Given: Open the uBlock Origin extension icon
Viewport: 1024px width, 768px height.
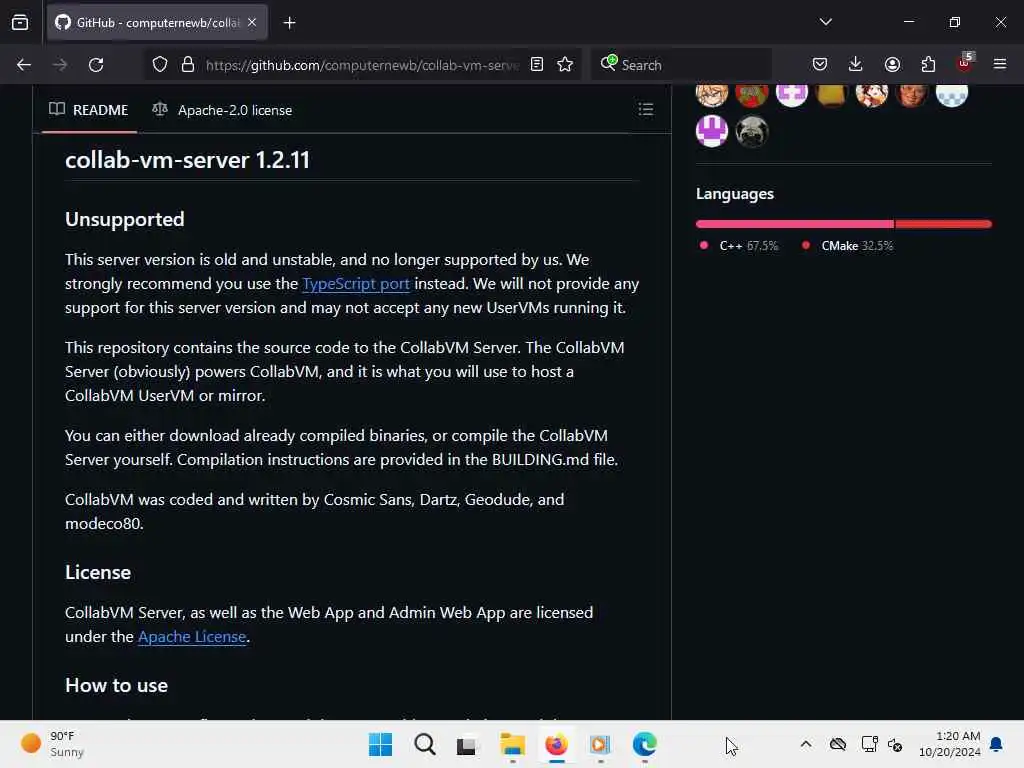Looking at the screenshot, I should (x=965, y=63).
